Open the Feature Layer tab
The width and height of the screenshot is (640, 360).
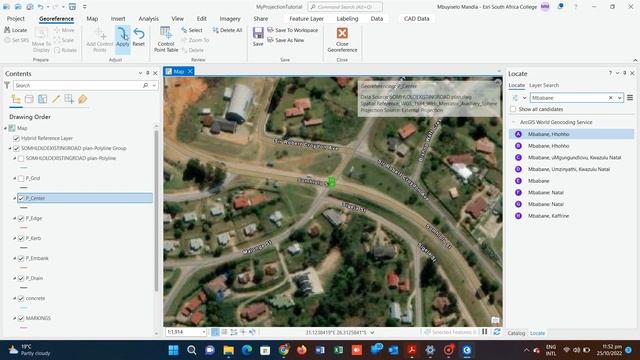(307, 19)
